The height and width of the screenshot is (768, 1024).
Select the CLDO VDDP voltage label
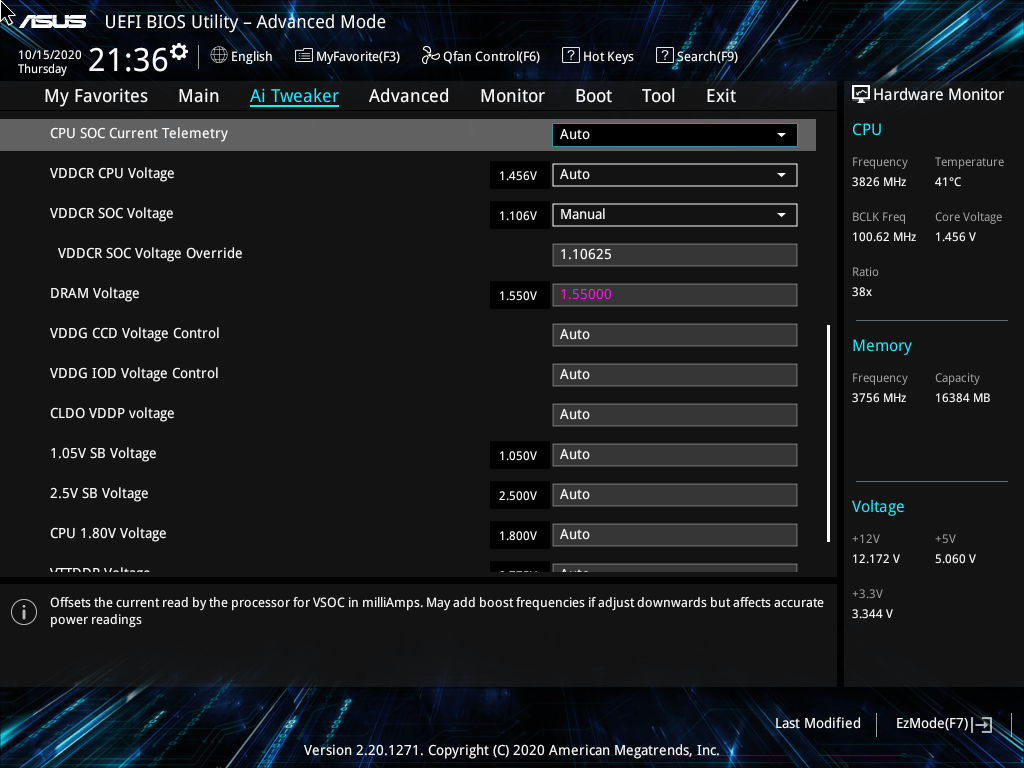coord(112,413)
